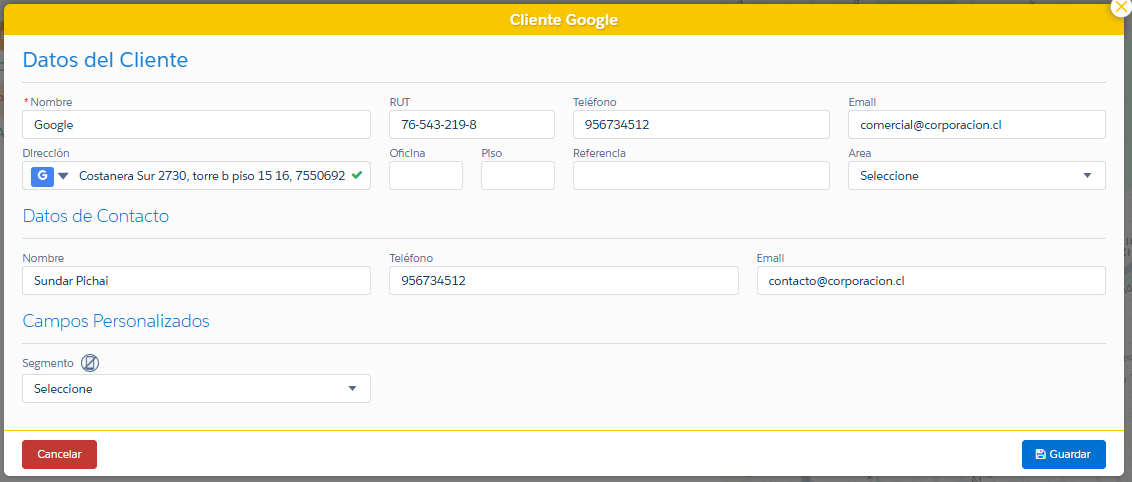Click the Campos Personalizados heading
This screenshot has width=1132, height=482.
coord(116,320)
